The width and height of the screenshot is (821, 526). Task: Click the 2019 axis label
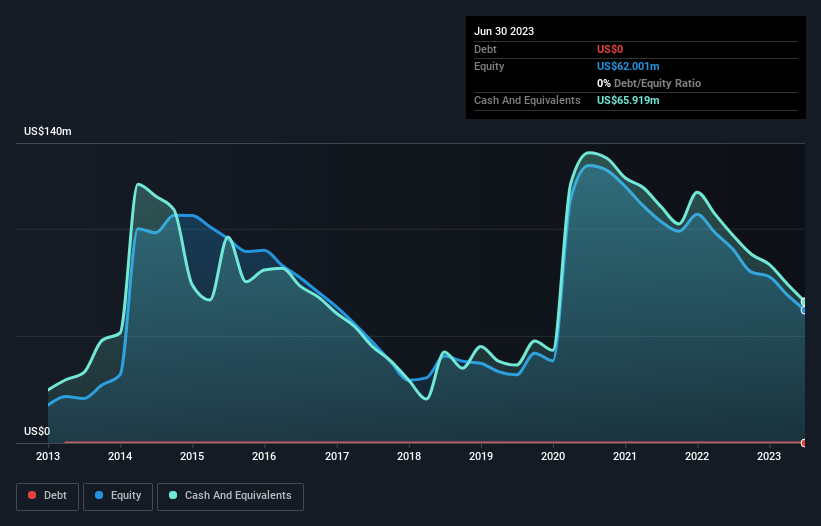(x=481, y=456)
